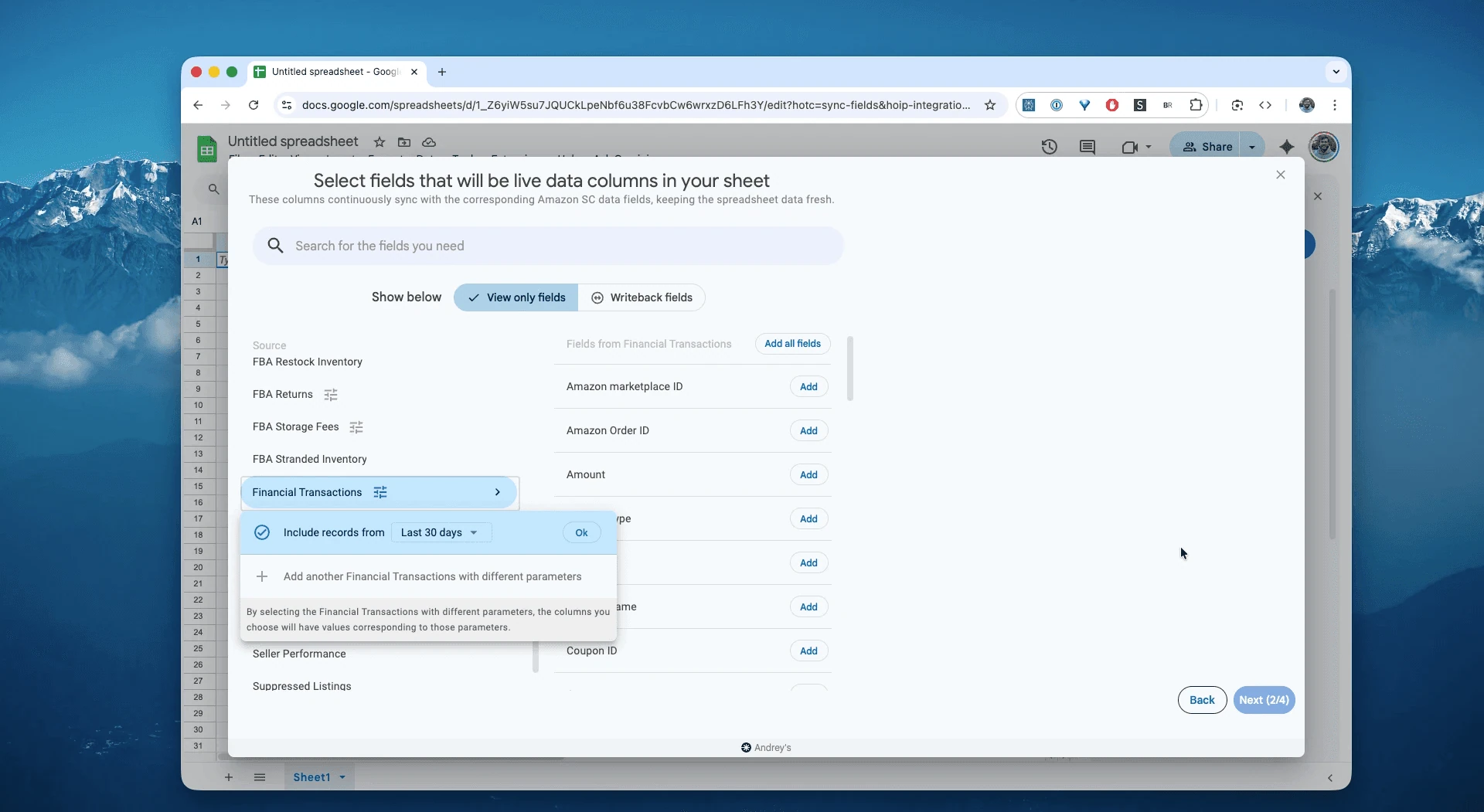Select the View only fields toggle
1484x812 pixels.
[x=516, y=297]
